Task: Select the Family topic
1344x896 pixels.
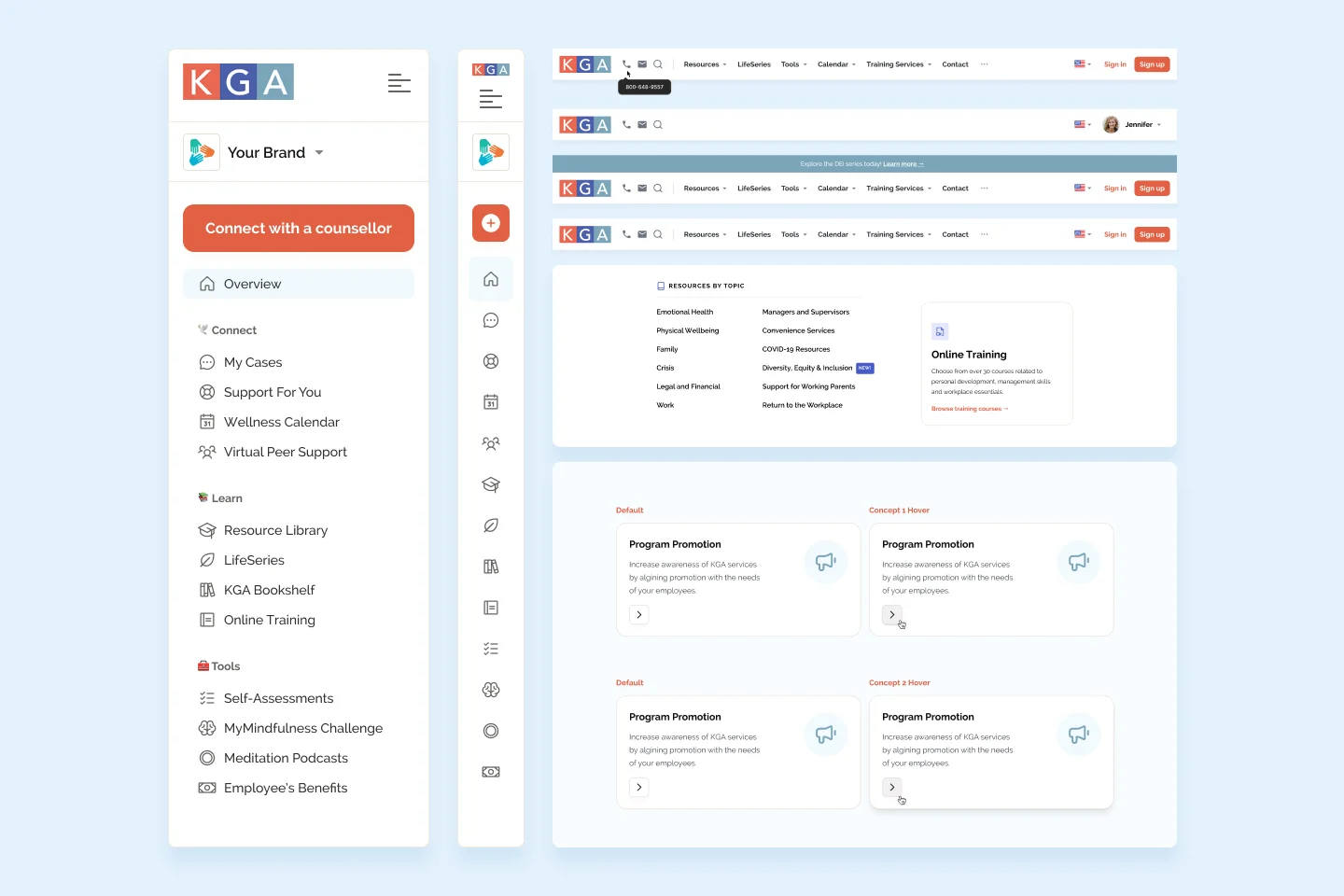Action: coord(667,349)
